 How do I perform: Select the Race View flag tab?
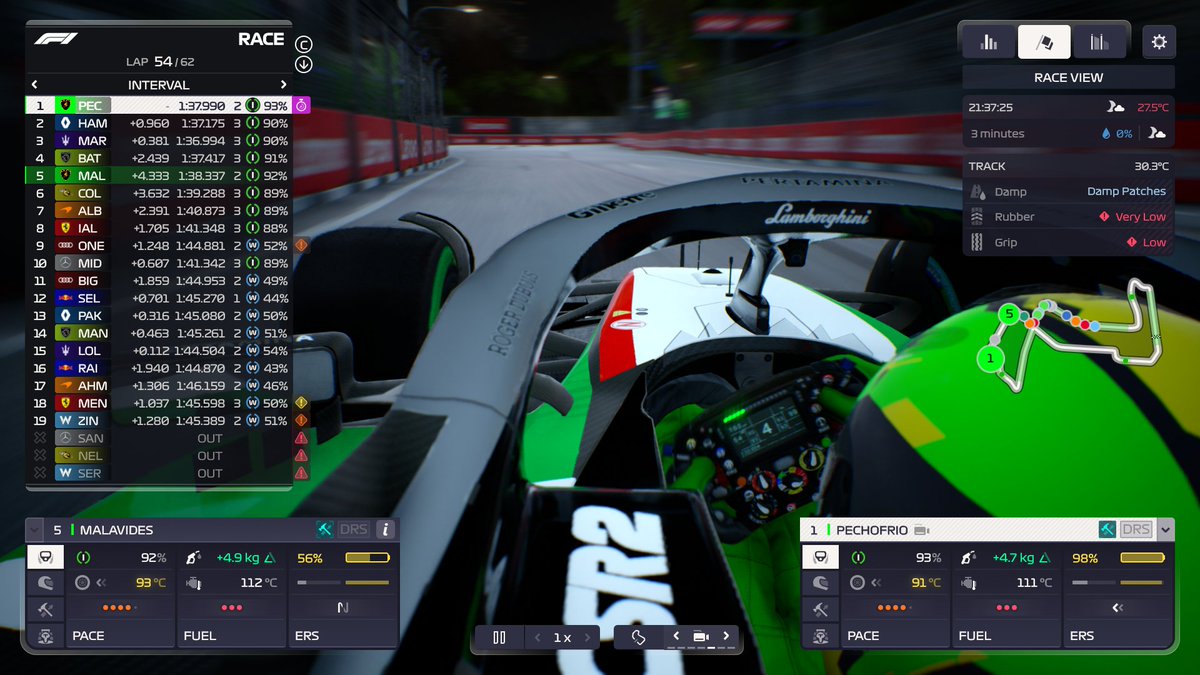pos(1044,42)
